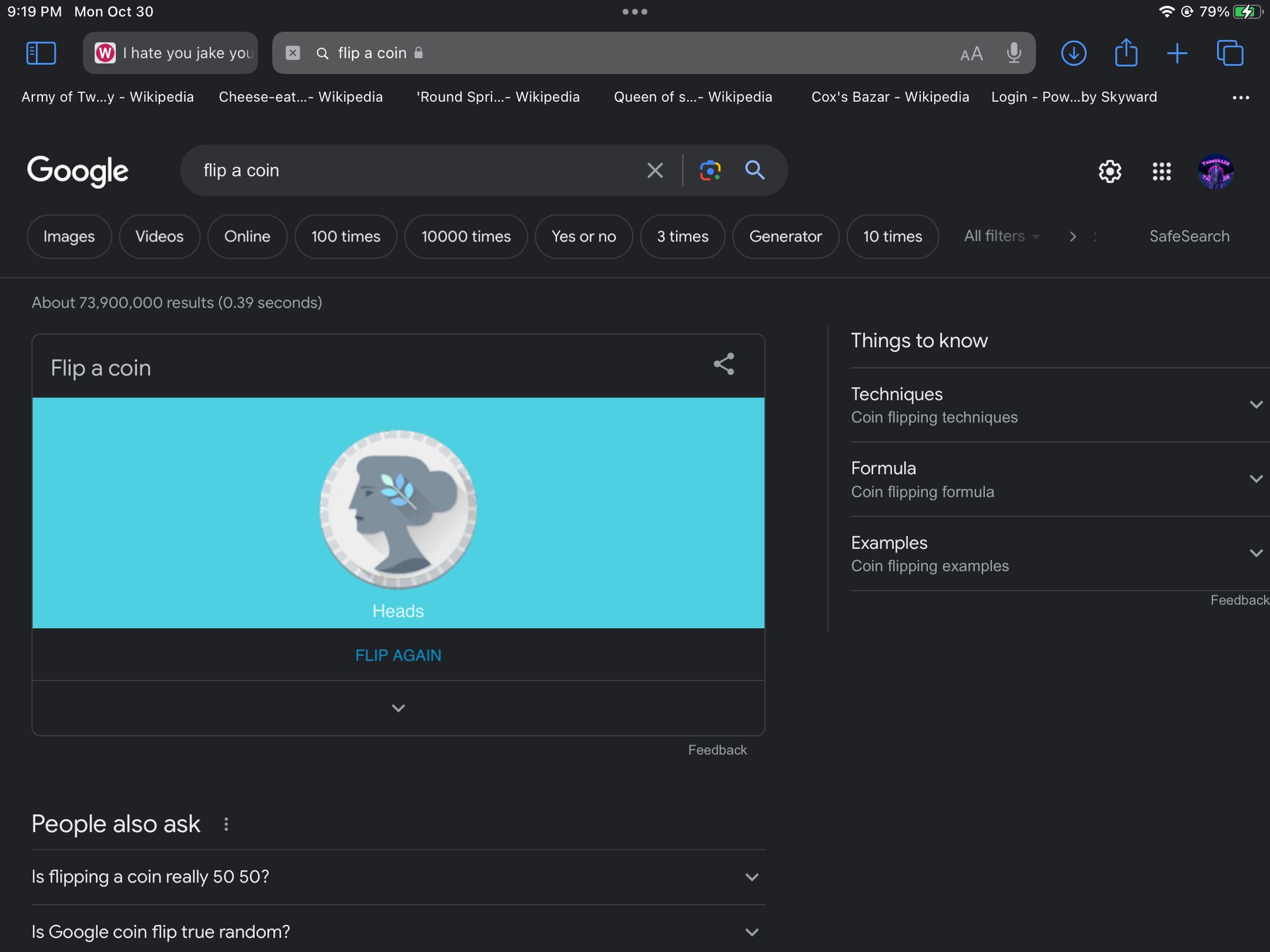The height and width of the screenshot is (952, 1270).
Task: Open new tab with plus icon
Action: (x=1177, y=53)
